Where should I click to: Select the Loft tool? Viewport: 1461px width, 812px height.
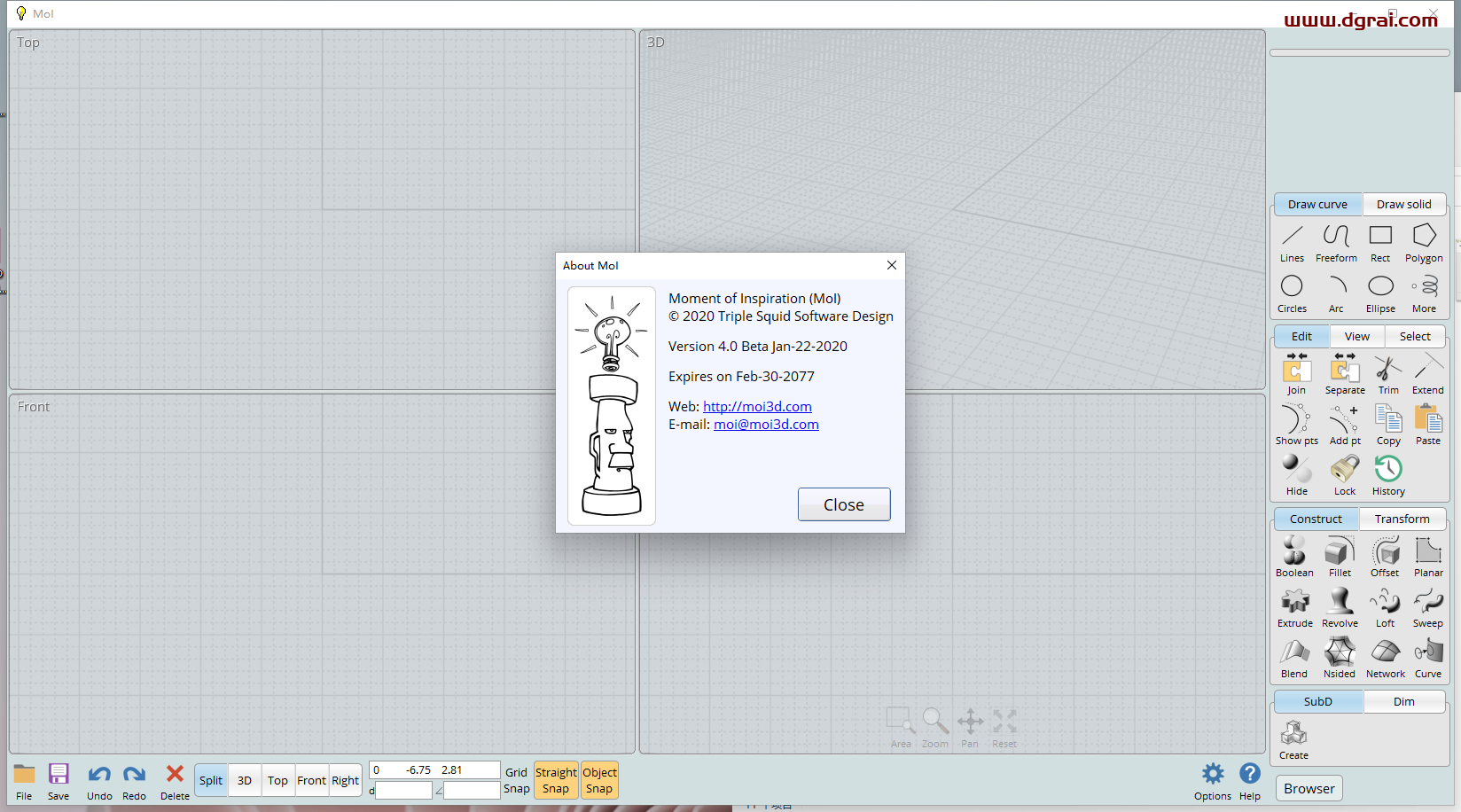[1385, 607]
